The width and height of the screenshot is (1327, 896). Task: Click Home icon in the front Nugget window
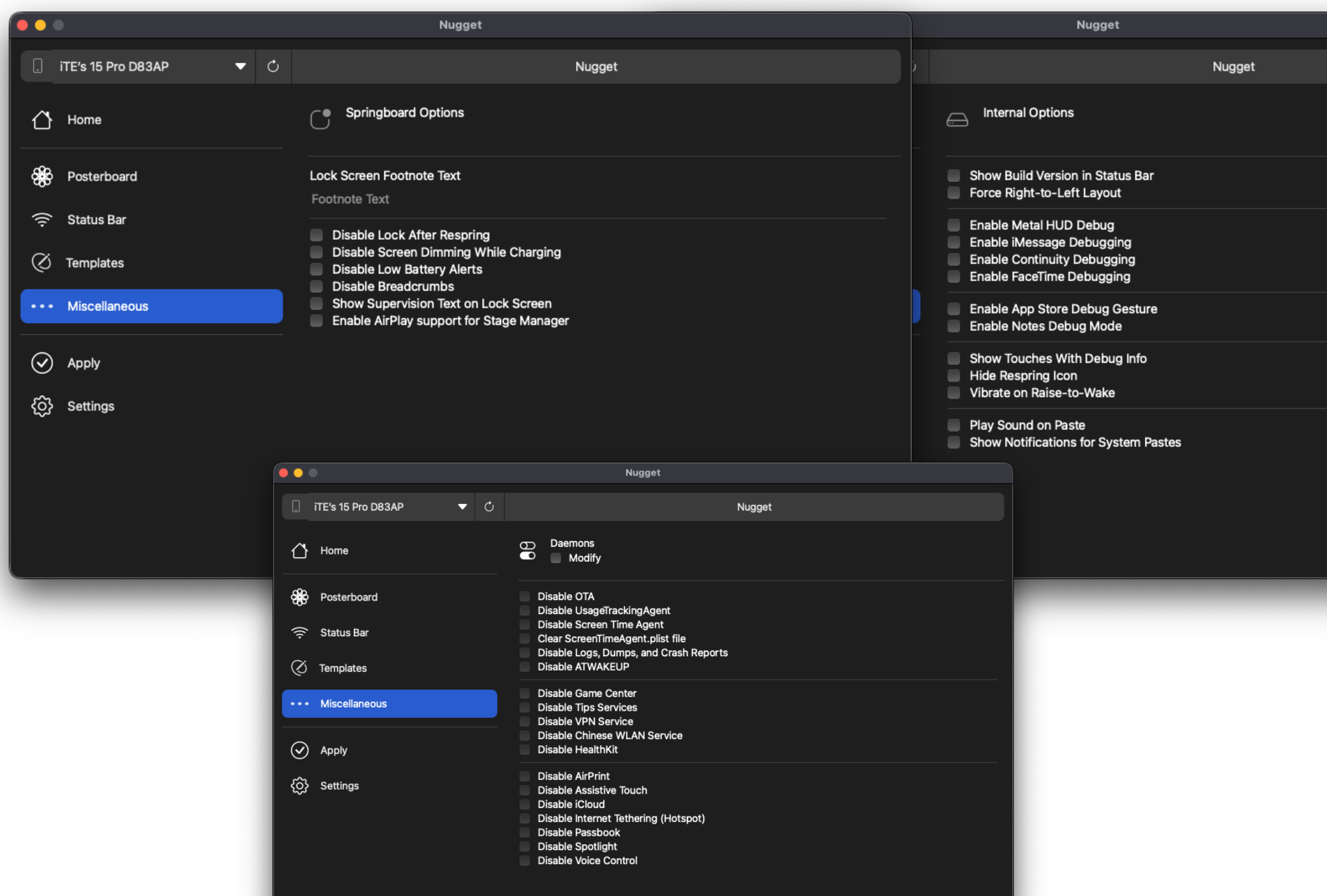(299, 551)
